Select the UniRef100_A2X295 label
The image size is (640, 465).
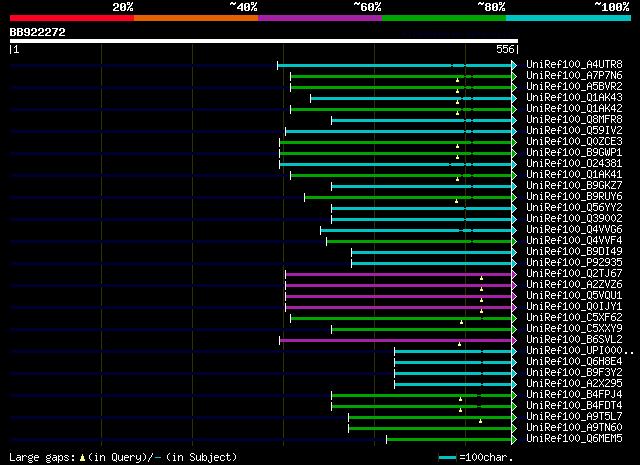click(574, 384)
